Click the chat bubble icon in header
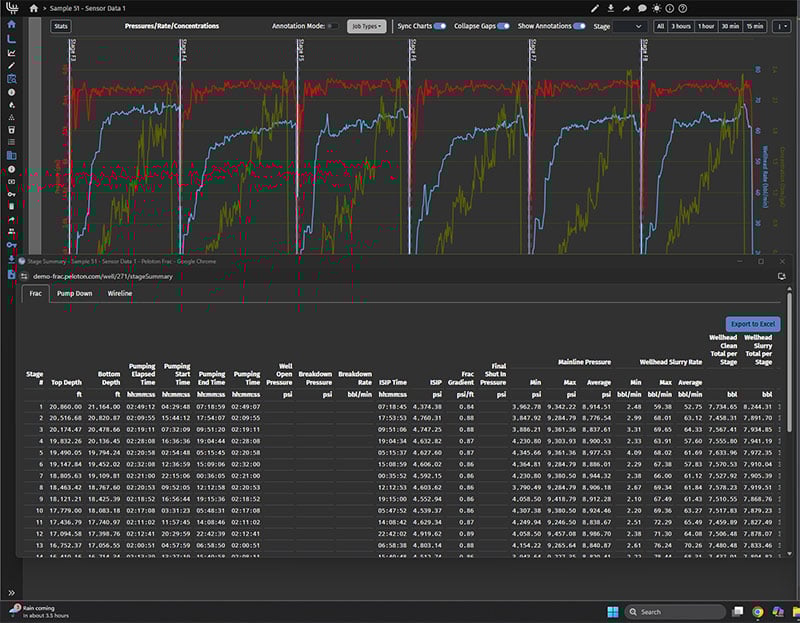The height and width of the screenshot is (623, 800). click(x=641, y=8)
